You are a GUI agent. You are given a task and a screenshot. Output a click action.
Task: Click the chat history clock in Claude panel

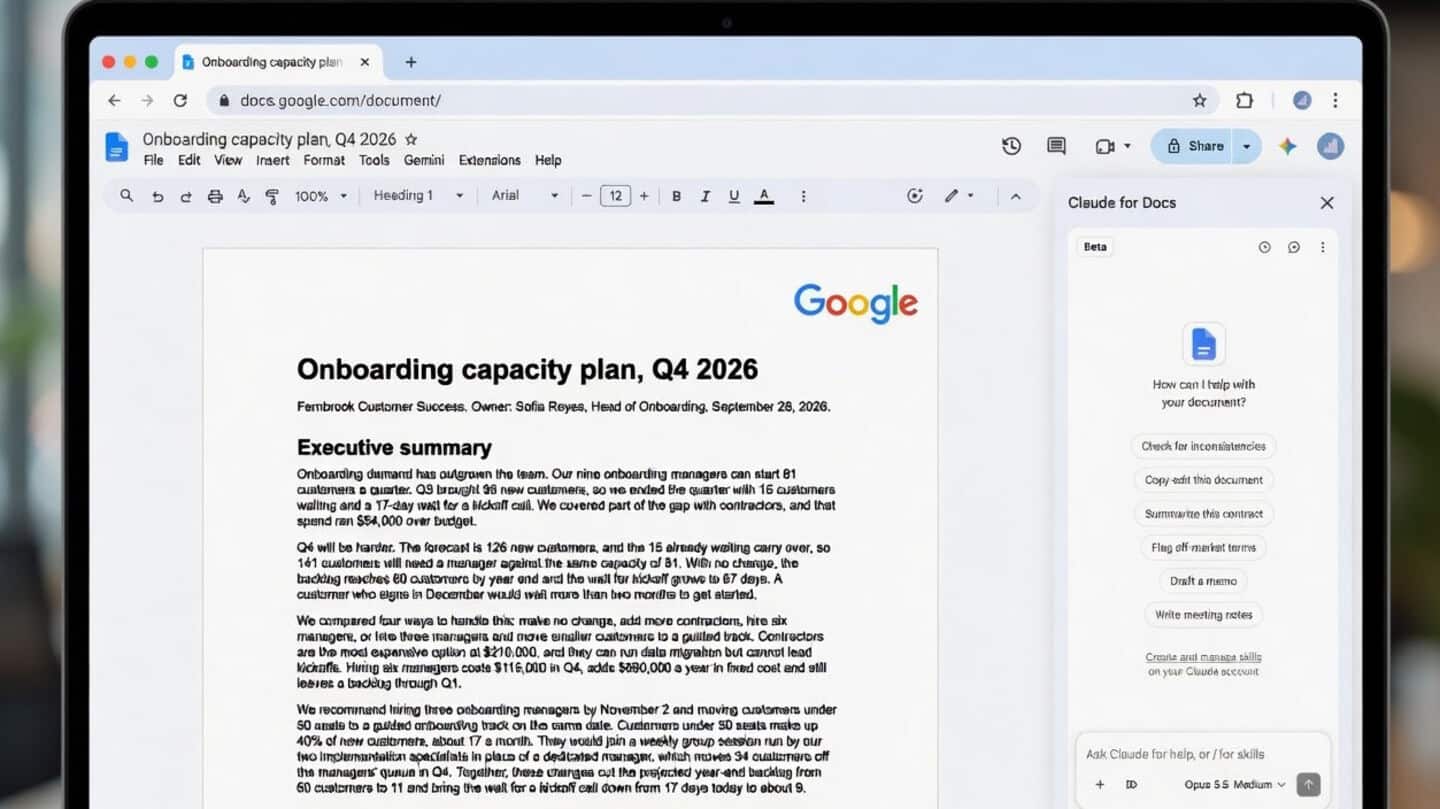1264,247
